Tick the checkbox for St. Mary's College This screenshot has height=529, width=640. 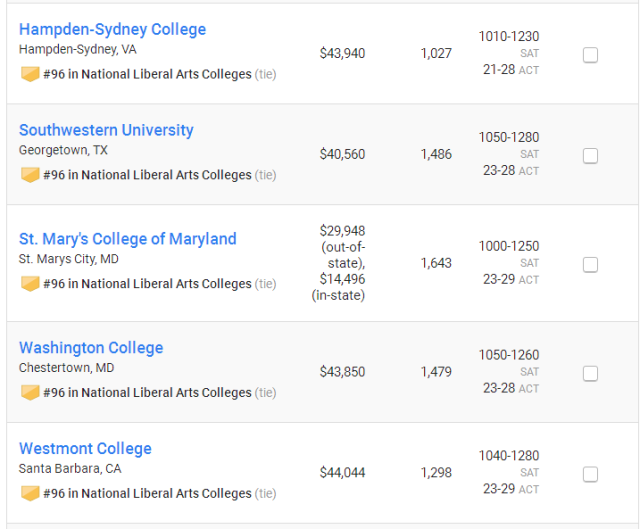tap(590, 264)
